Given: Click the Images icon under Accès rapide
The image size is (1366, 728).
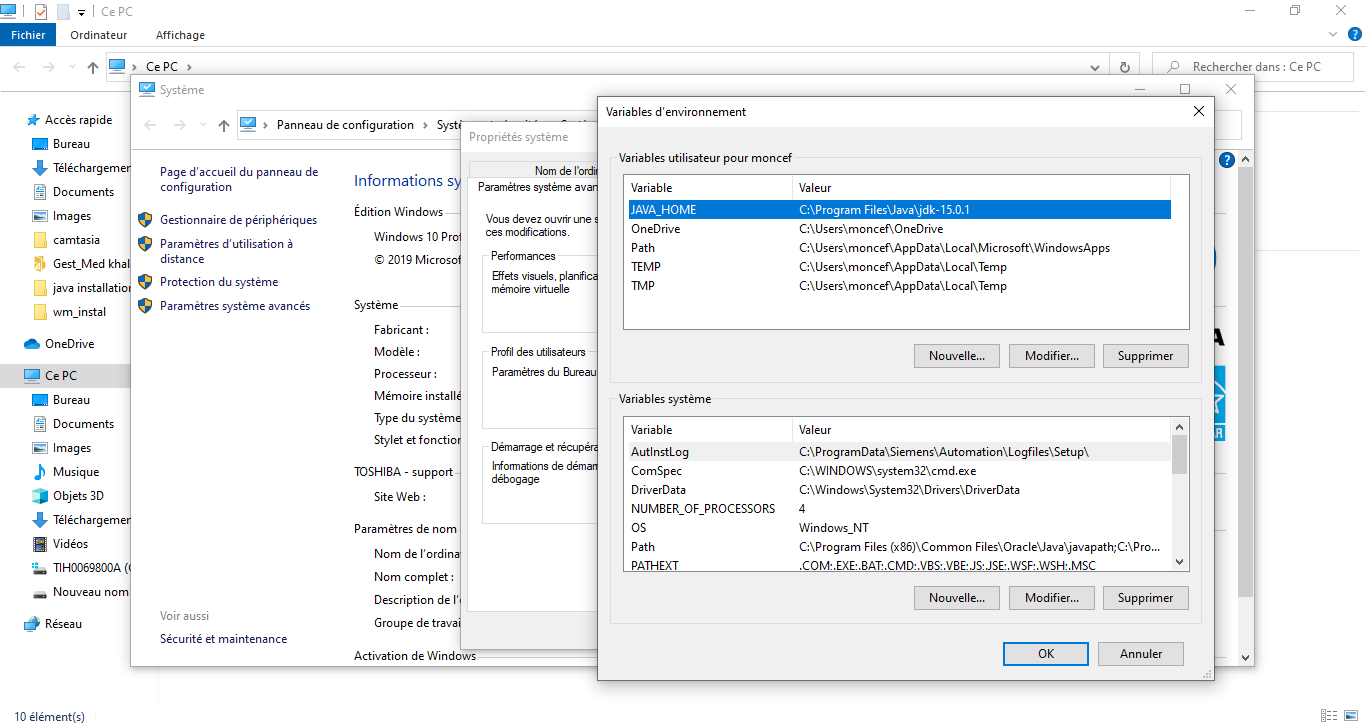Looking at the screenshot, I should click(40, 216).
